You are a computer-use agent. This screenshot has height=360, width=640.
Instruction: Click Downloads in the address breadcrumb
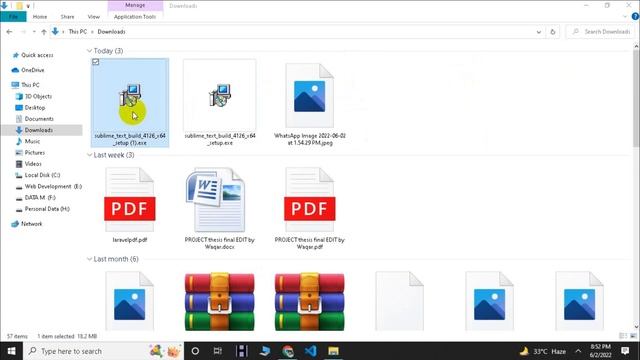point(111,32)
